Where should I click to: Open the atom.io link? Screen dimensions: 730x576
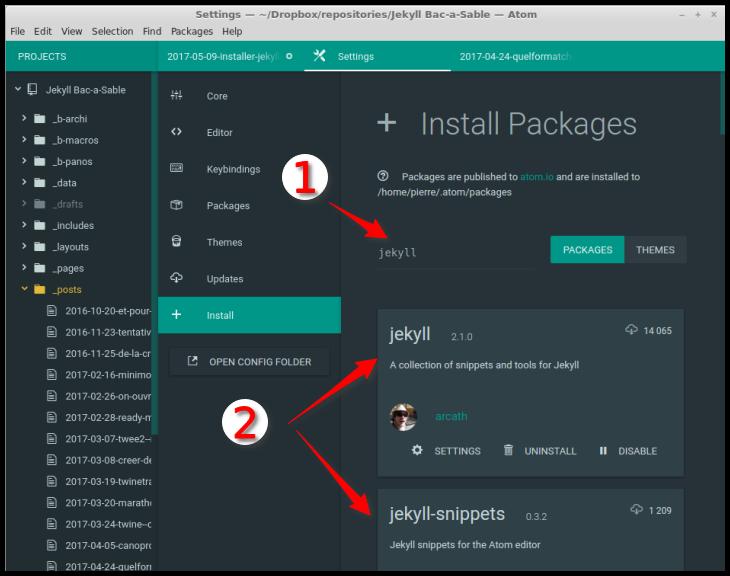tap(536, 176)
